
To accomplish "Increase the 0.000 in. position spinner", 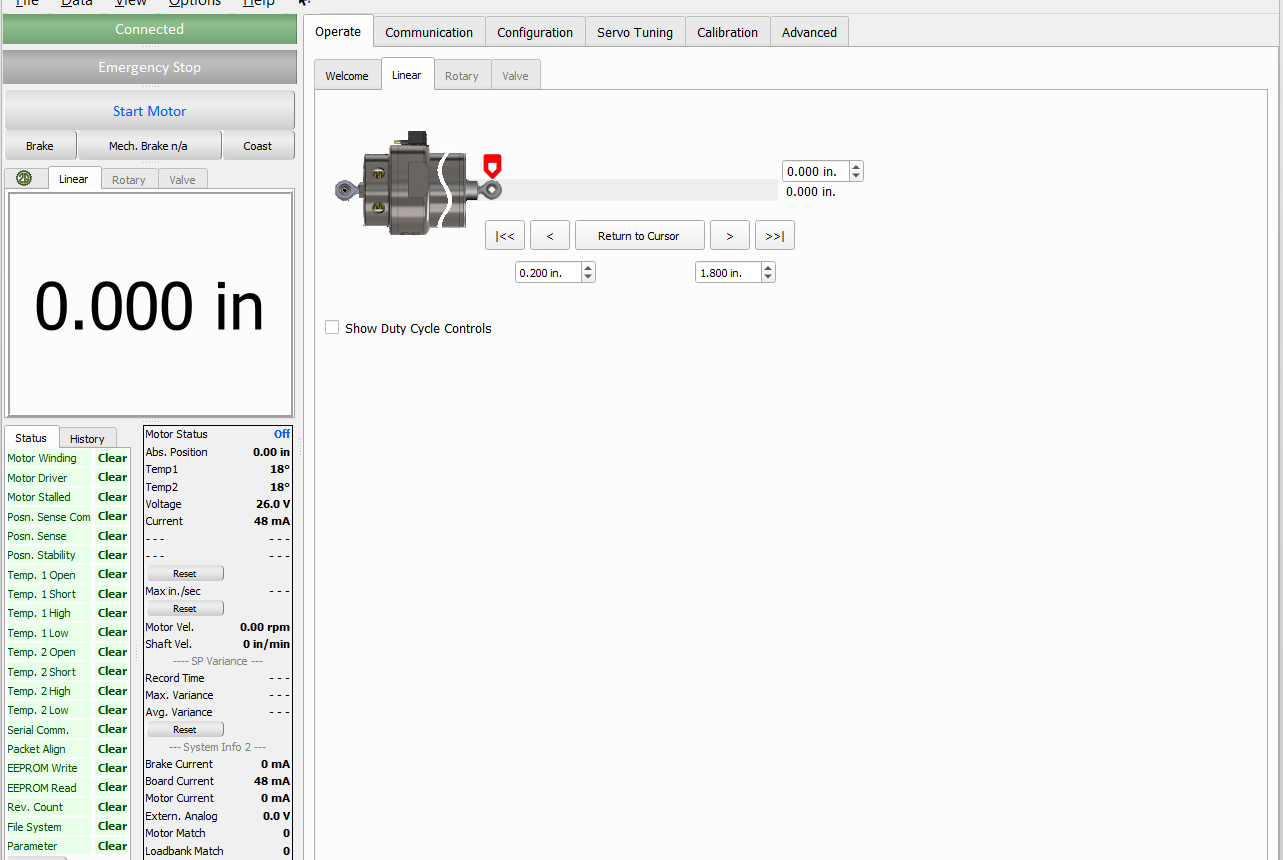I will [x=856, y=167].
